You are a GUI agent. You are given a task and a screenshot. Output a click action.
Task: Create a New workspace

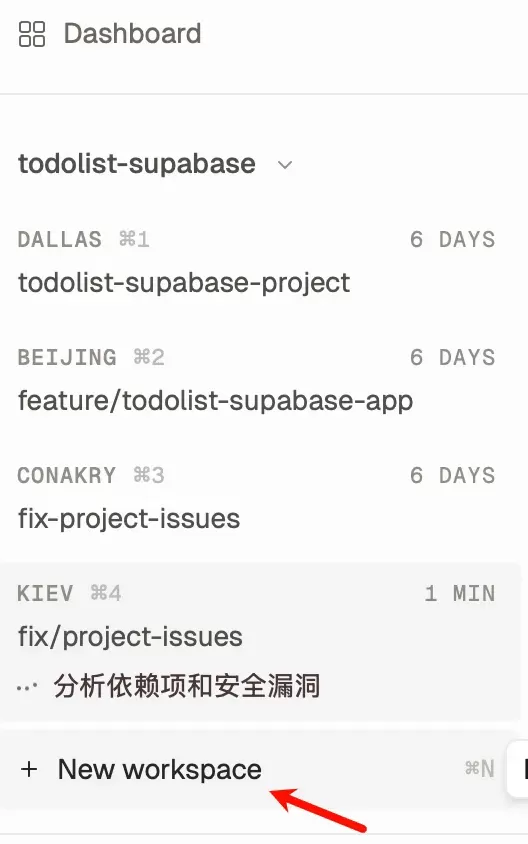159,769
